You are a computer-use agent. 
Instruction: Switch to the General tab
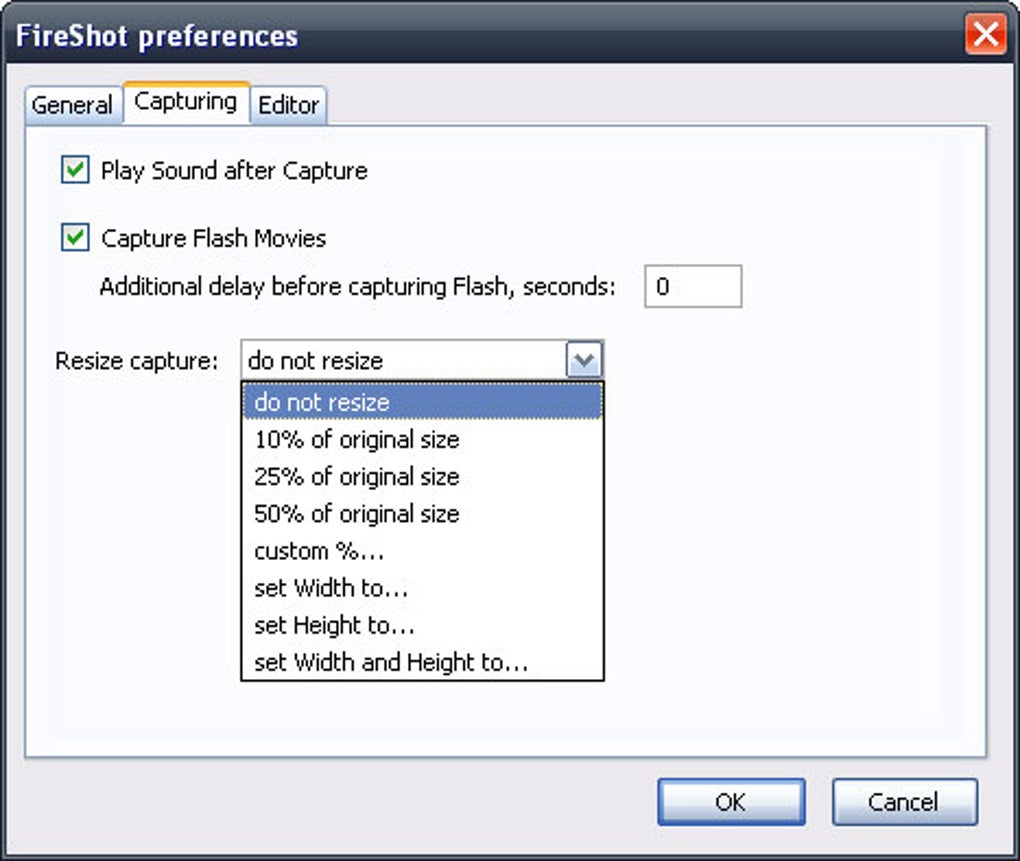[72, 105]
